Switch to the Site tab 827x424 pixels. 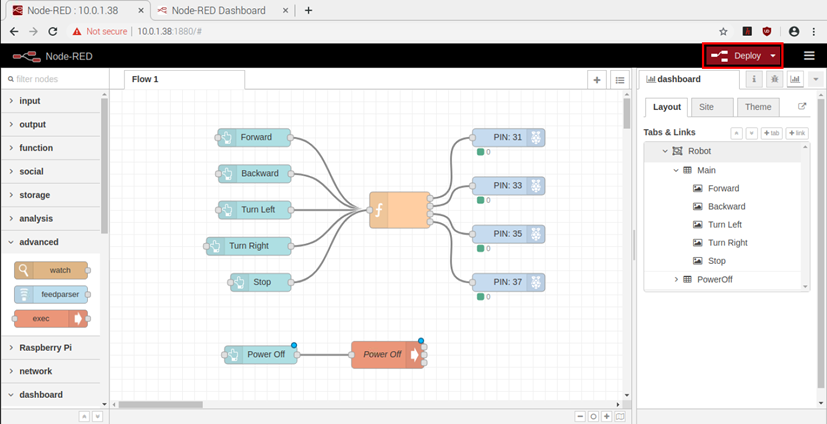coord(712,107)
